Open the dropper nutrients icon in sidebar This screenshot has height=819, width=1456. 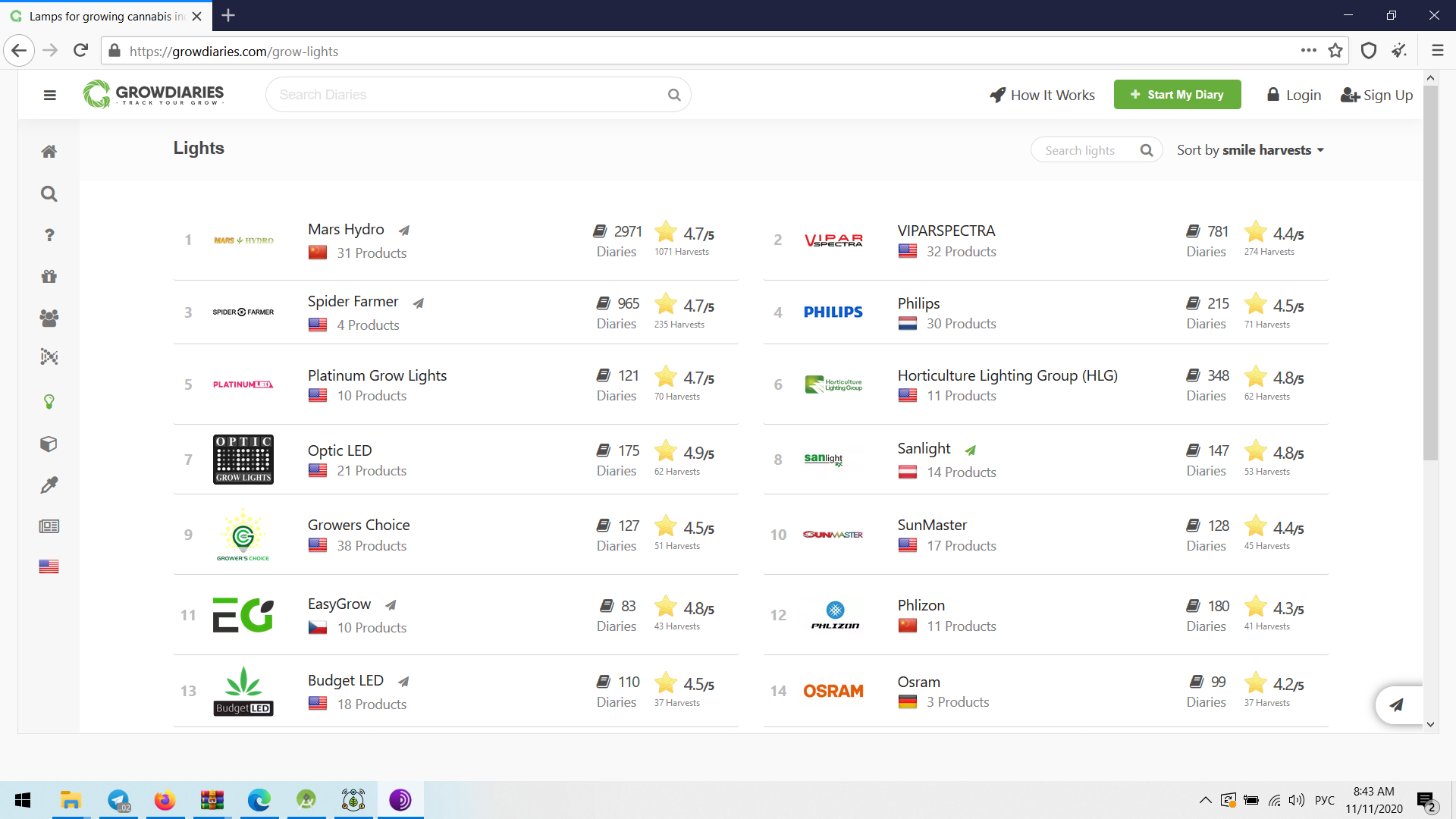[49, 485]
